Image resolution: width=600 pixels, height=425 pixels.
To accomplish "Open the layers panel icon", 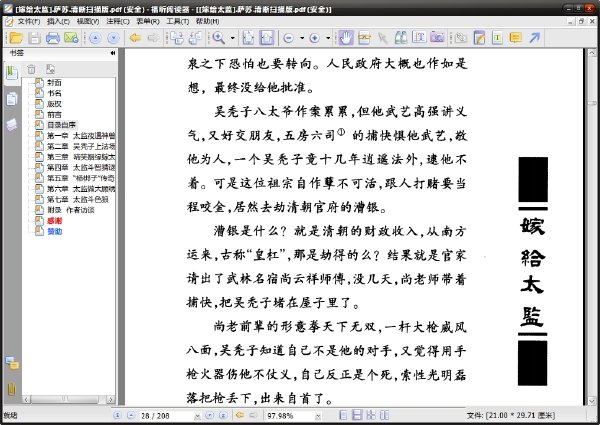I will tap(12, 125).
